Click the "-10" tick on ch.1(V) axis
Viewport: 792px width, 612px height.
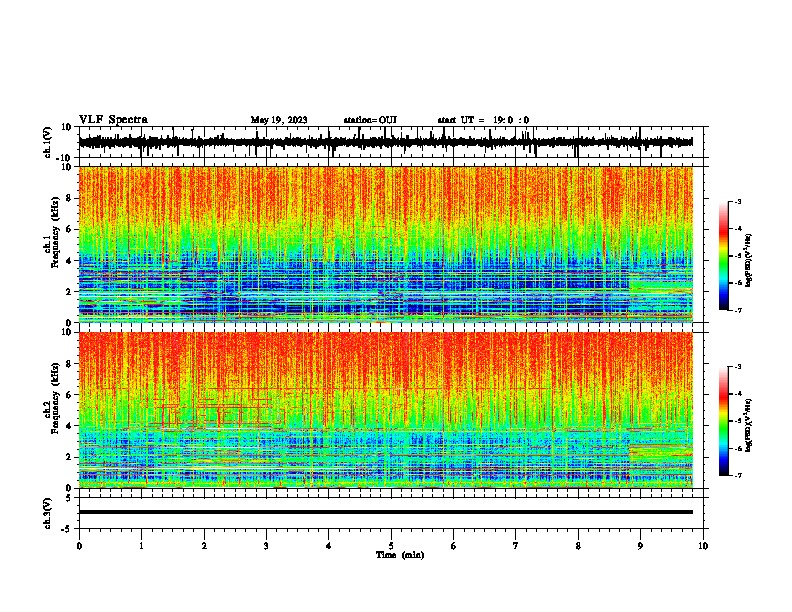(65, 158)
